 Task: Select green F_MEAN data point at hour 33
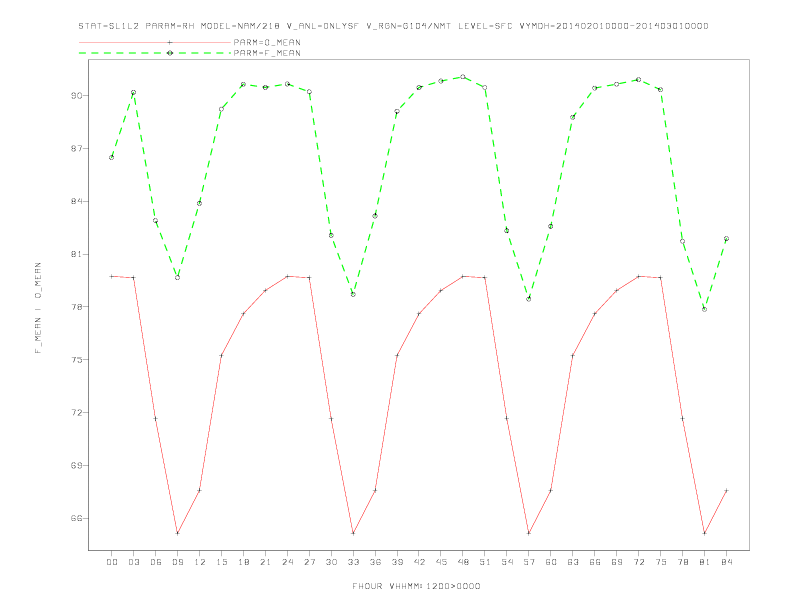[353, 294]
